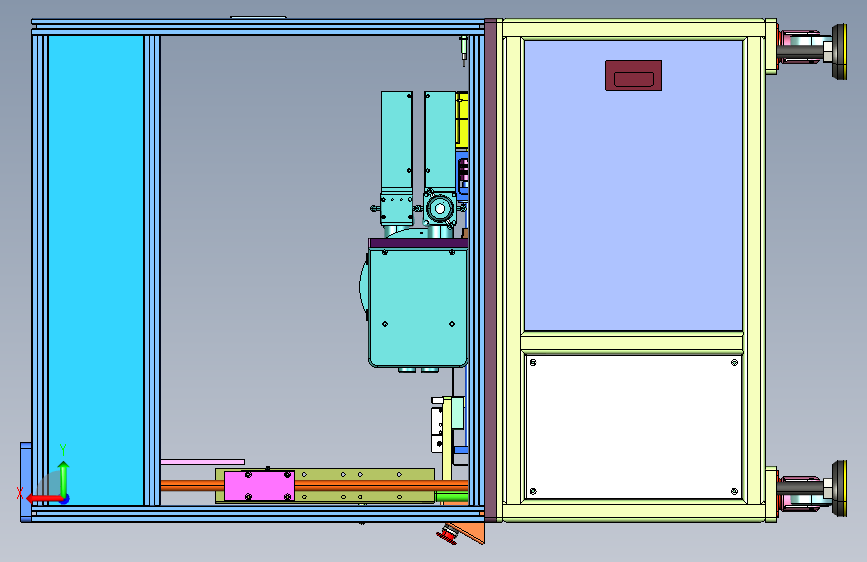Select the green cylinder at rail end
The height and width of the screenshot is (562, 867).
(452, 497)
